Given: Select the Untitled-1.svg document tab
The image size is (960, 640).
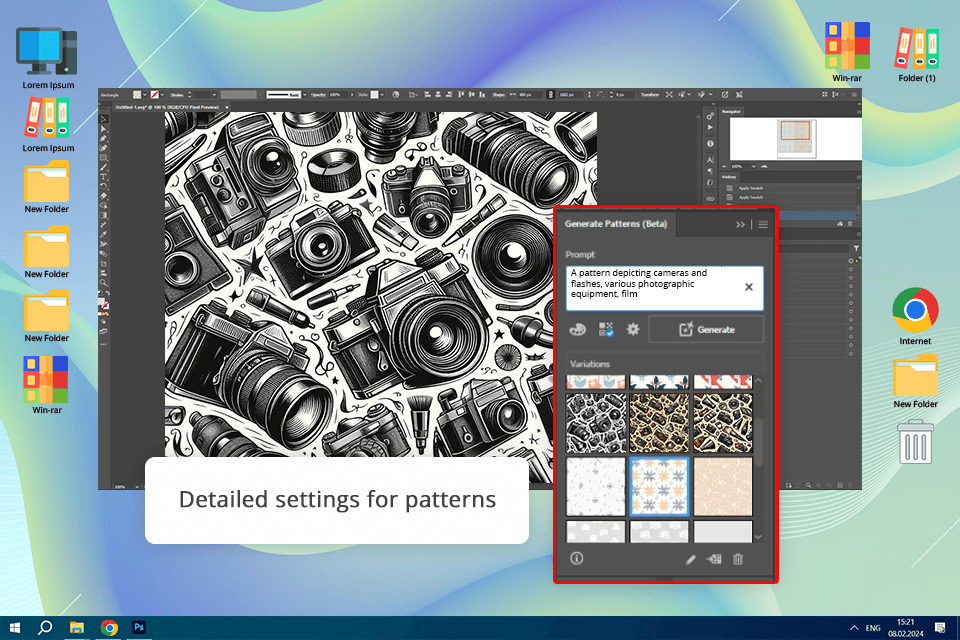Looking at the screenshot, I should click(x=167, y=107).
